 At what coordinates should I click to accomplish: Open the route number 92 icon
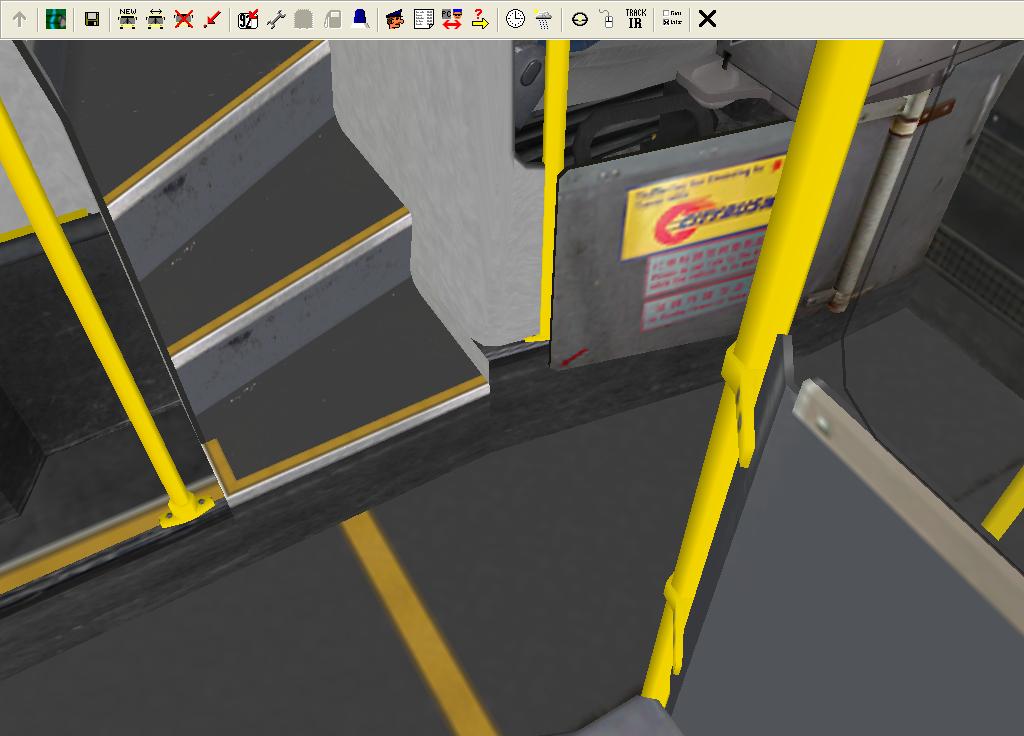(248, 19)
